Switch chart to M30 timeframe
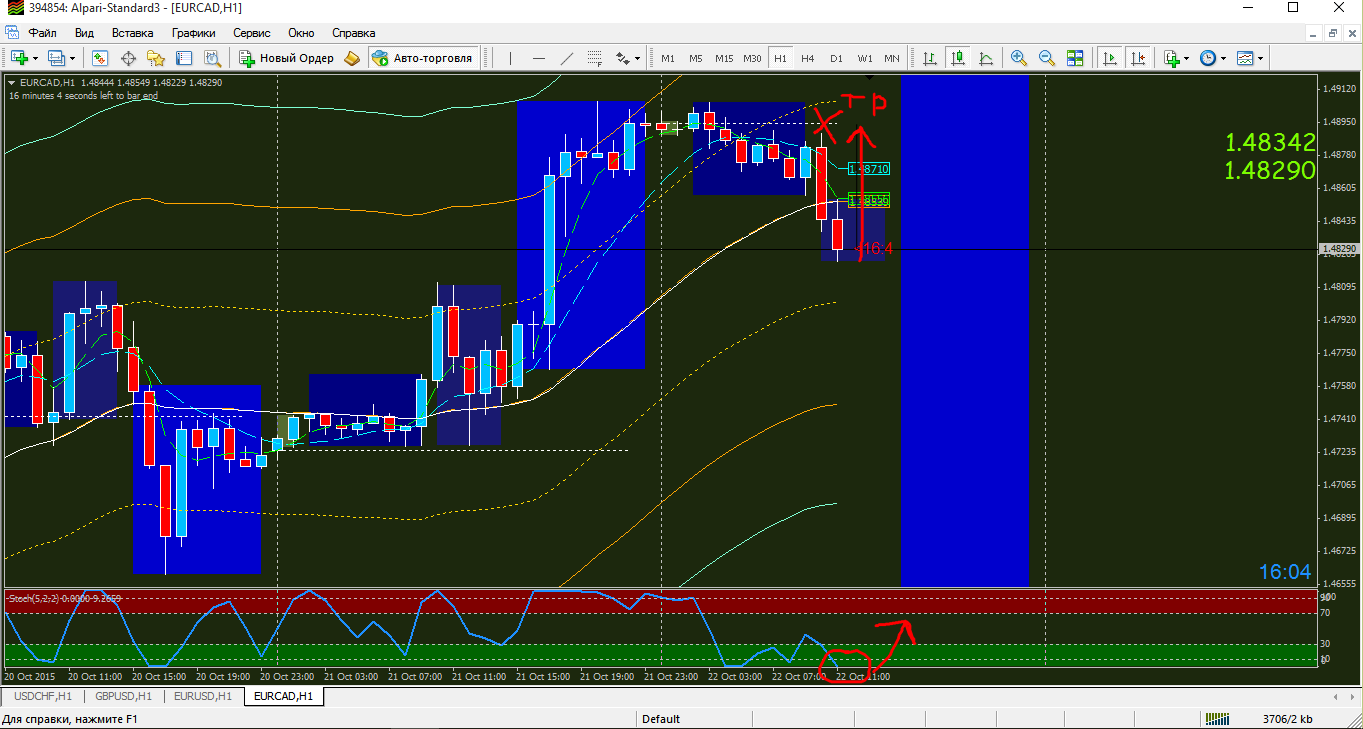The width and height of the screenshot is (1363, 729). (x=752, y=58)
